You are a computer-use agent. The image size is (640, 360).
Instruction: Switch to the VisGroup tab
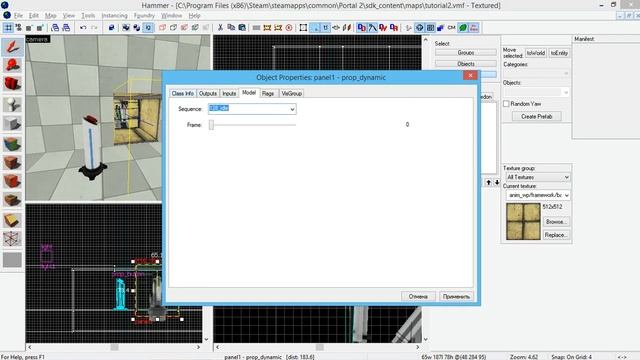[x=291, y=93]
